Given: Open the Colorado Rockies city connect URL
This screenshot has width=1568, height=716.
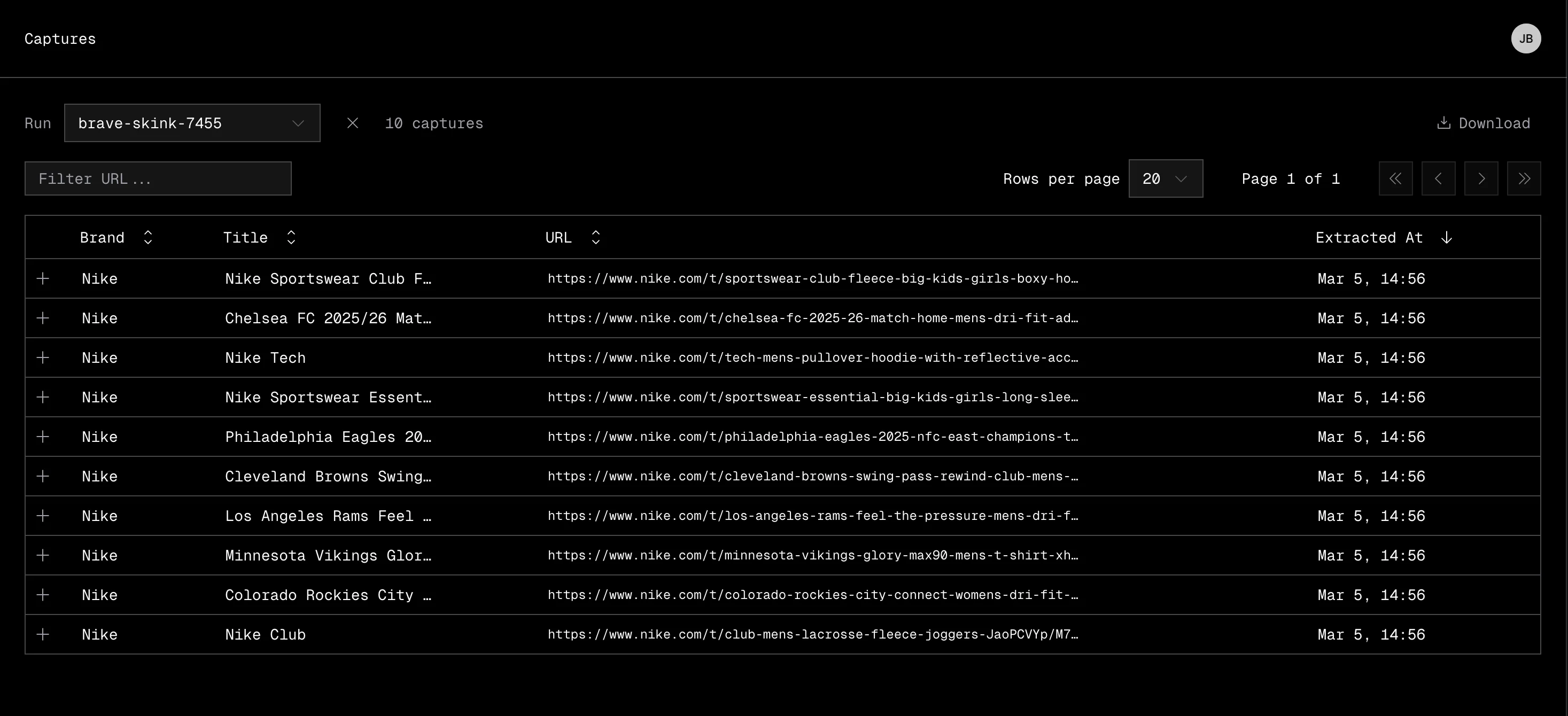Looking at the screenshot, I should pos(812,595).
